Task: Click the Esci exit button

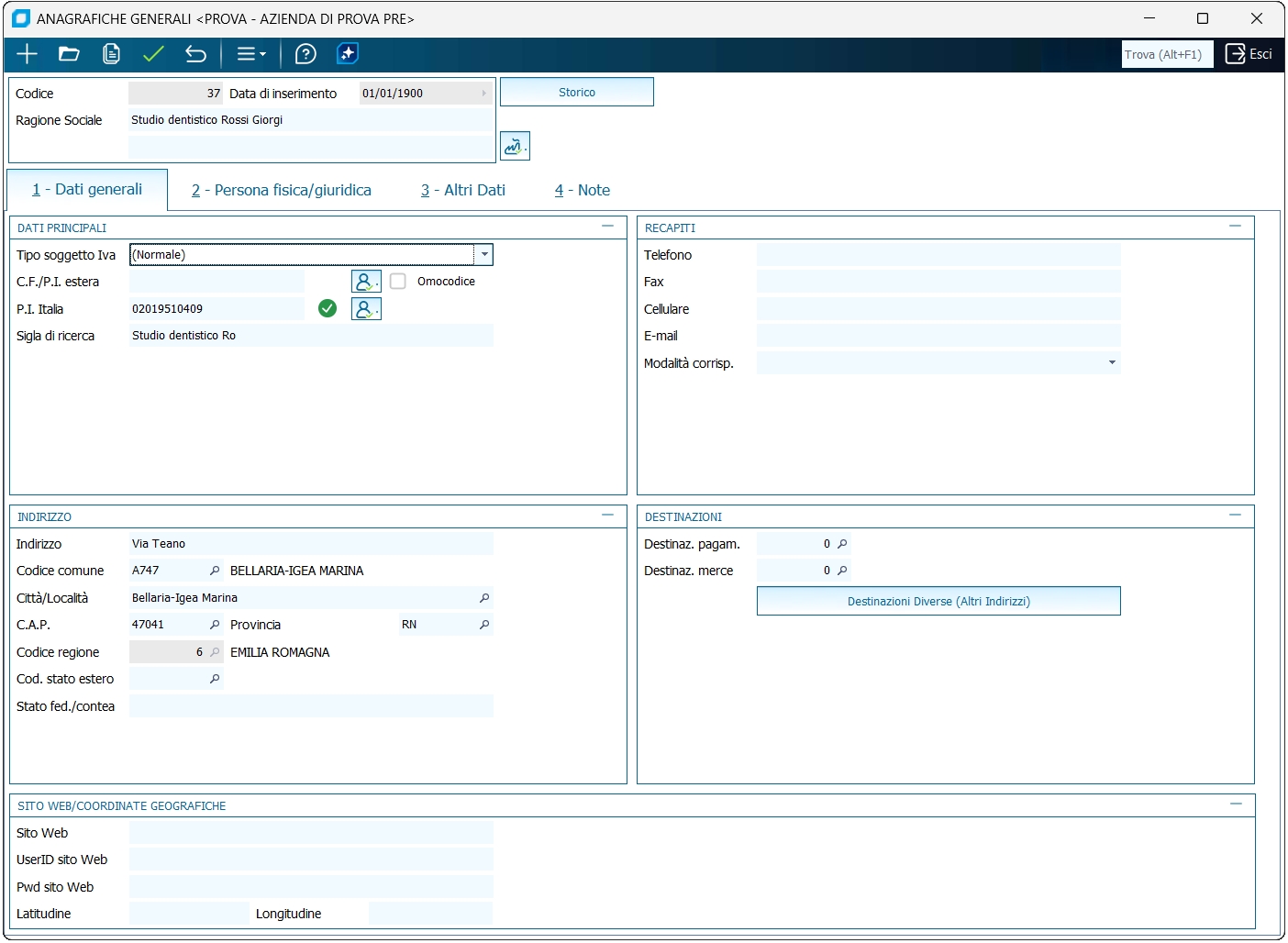Action: (x=1249, y=54)
